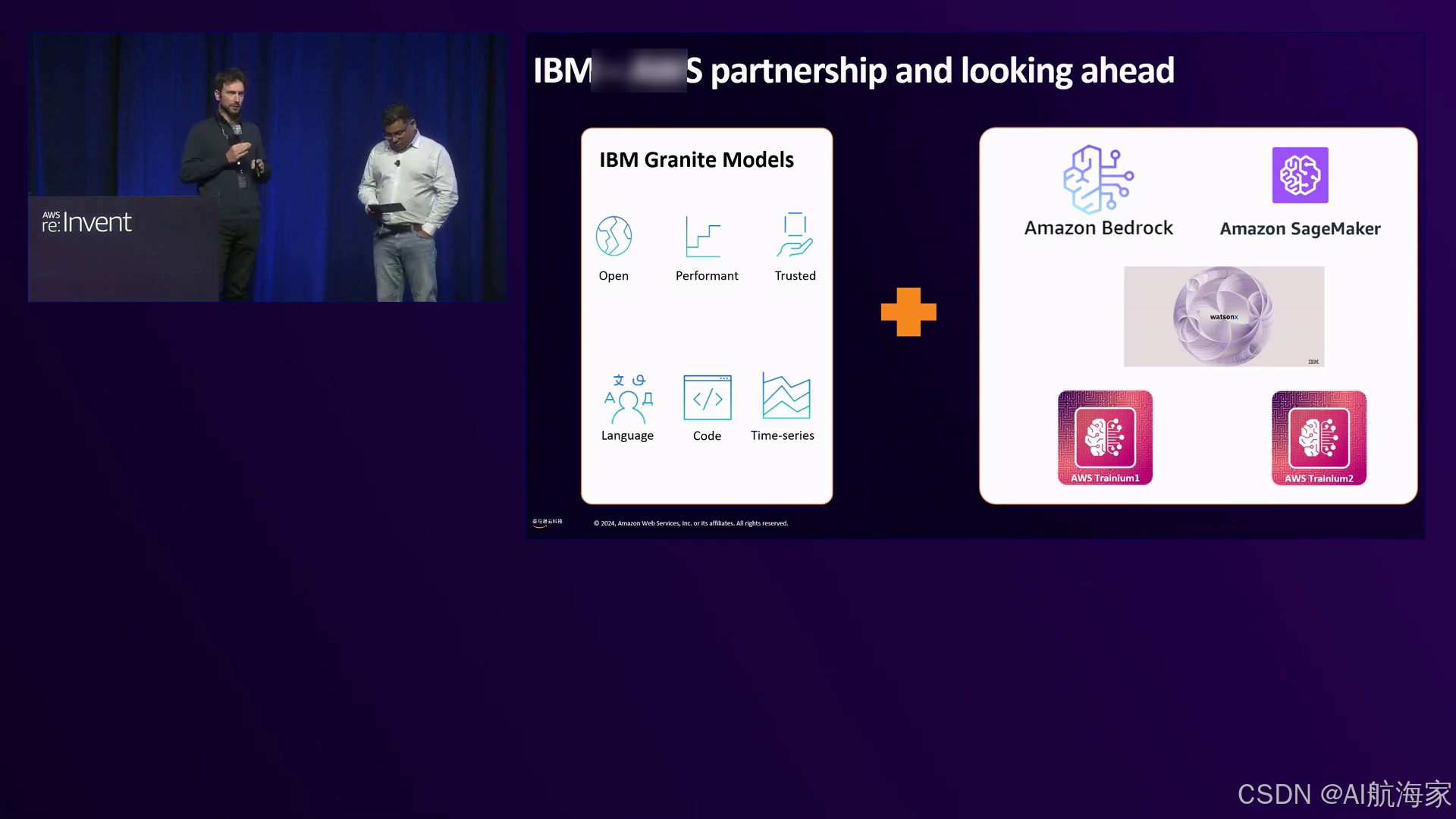
Task: Click the IBM Granite Models heading
Action: click(696, 160)
